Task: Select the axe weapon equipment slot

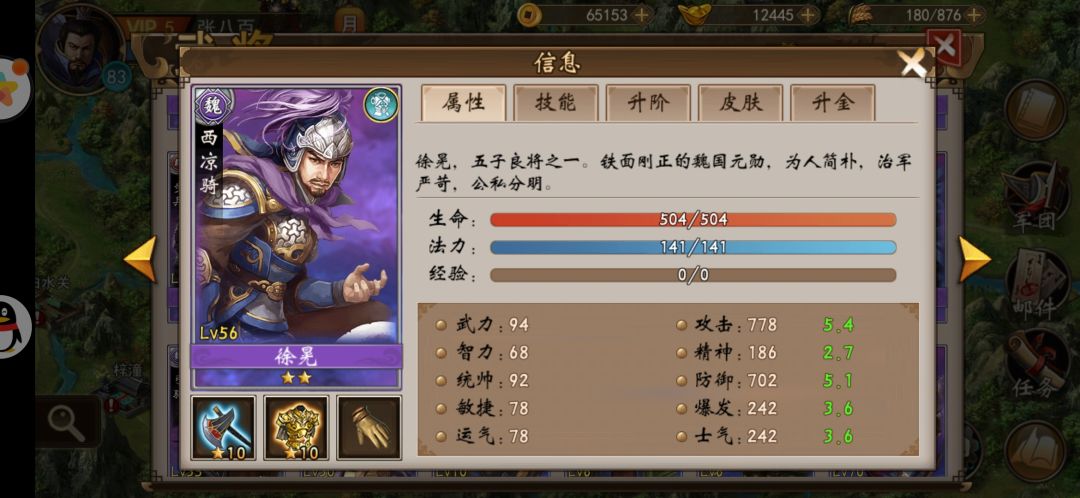Action: pyautogui.click(x=223, y=427)
